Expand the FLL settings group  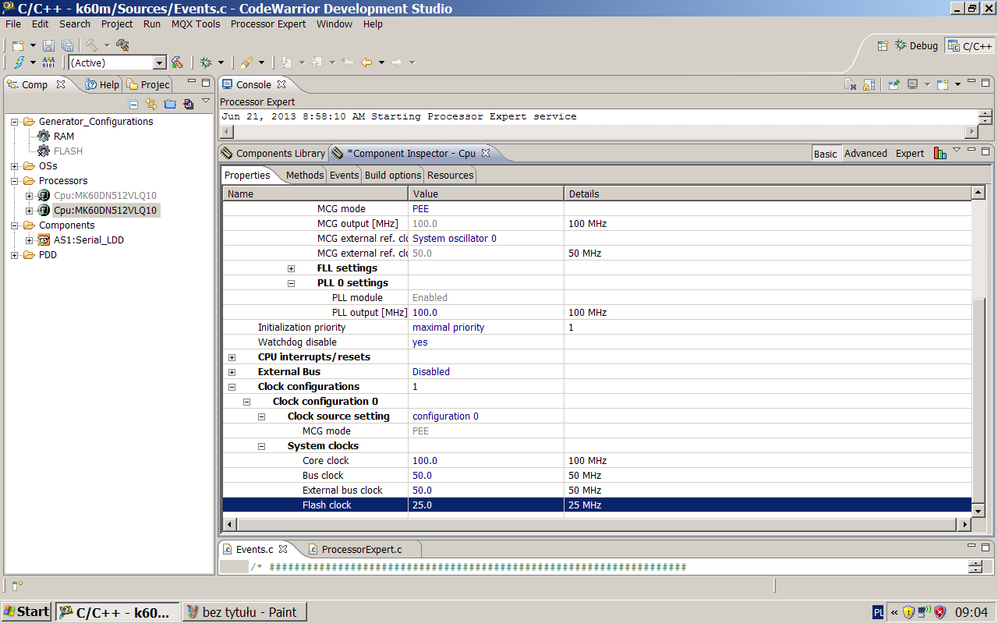pos(291,269)
